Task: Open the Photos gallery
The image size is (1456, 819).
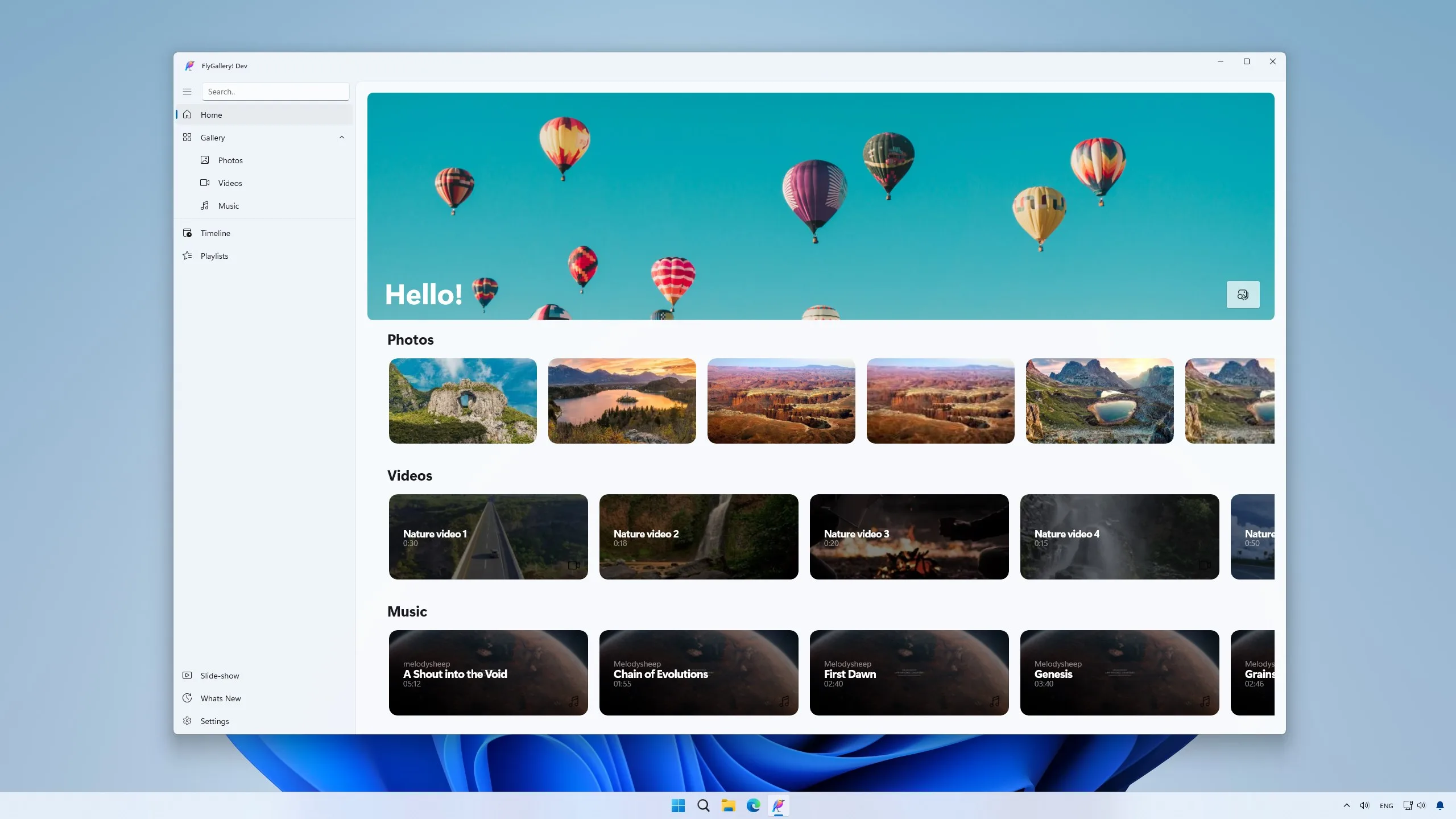Action: 264,160
